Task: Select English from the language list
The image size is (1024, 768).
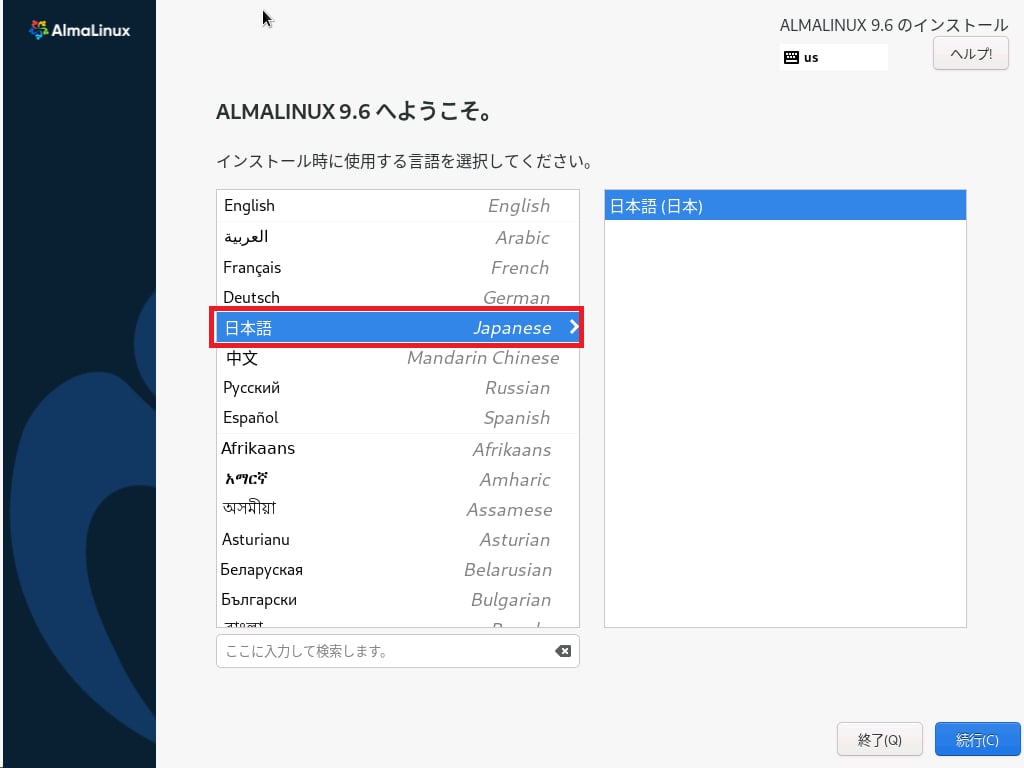Action: click(397, 206)
